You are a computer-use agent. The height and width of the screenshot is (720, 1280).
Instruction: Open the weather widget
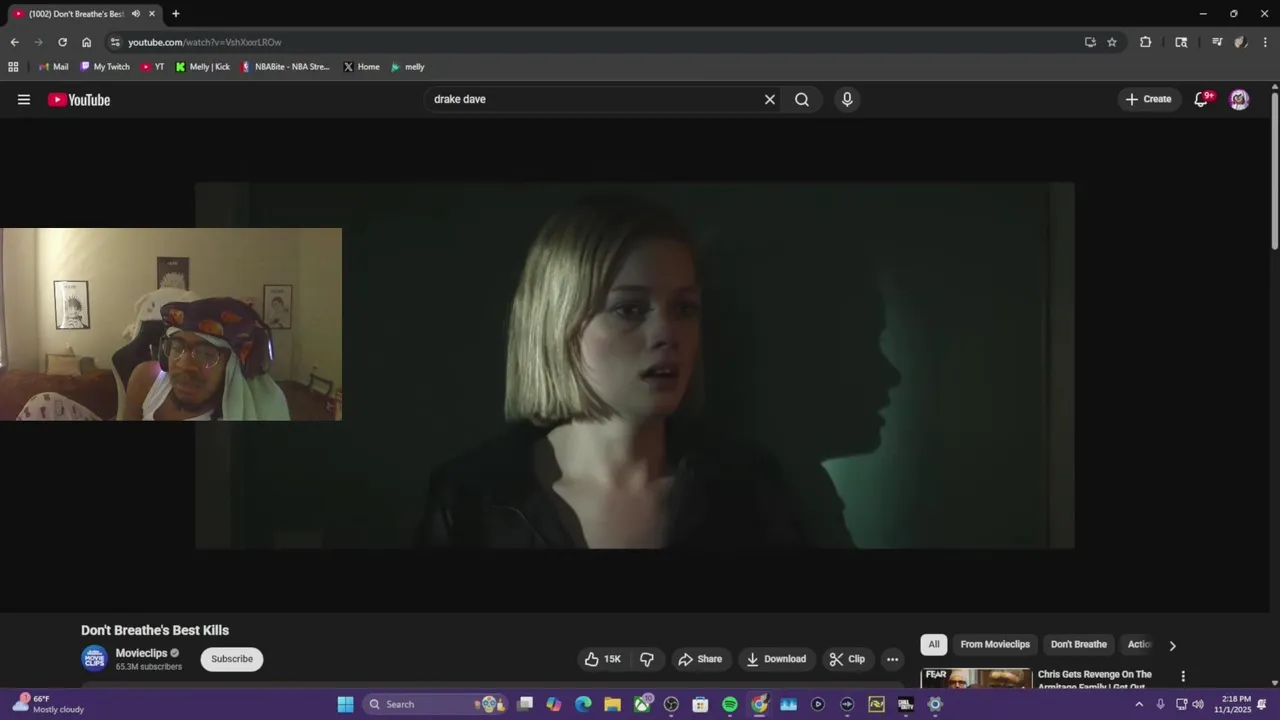[48, 704]
